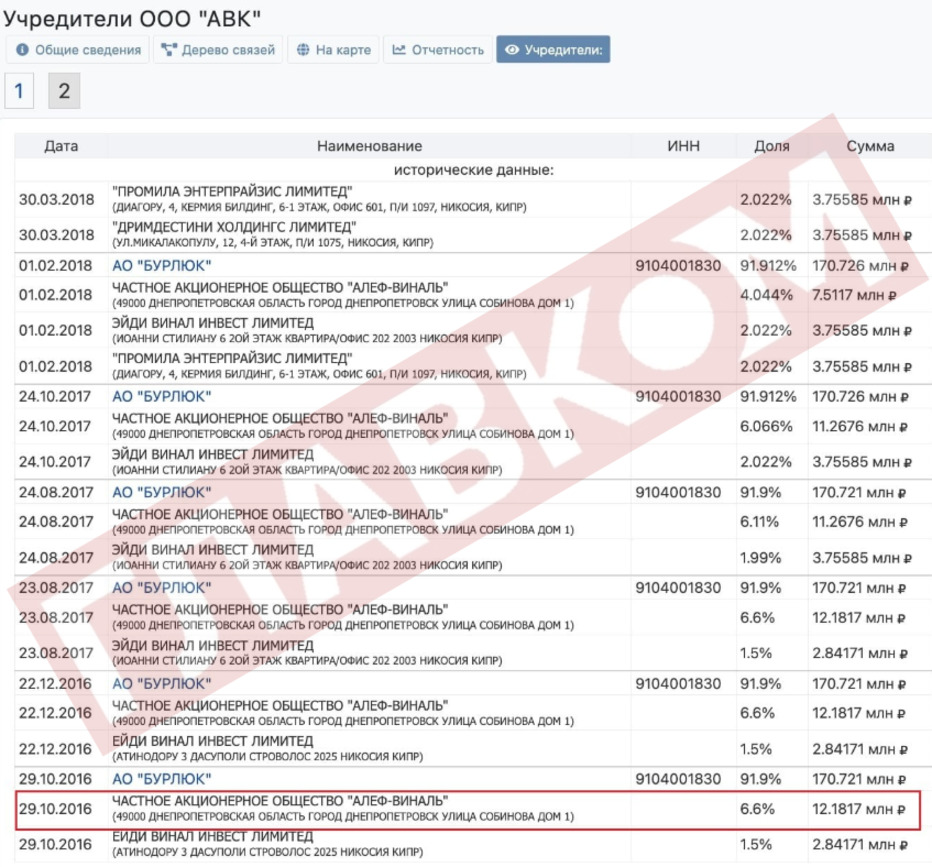Go to page 1 of founders list

pyautogui.click(x=19, y=92)
